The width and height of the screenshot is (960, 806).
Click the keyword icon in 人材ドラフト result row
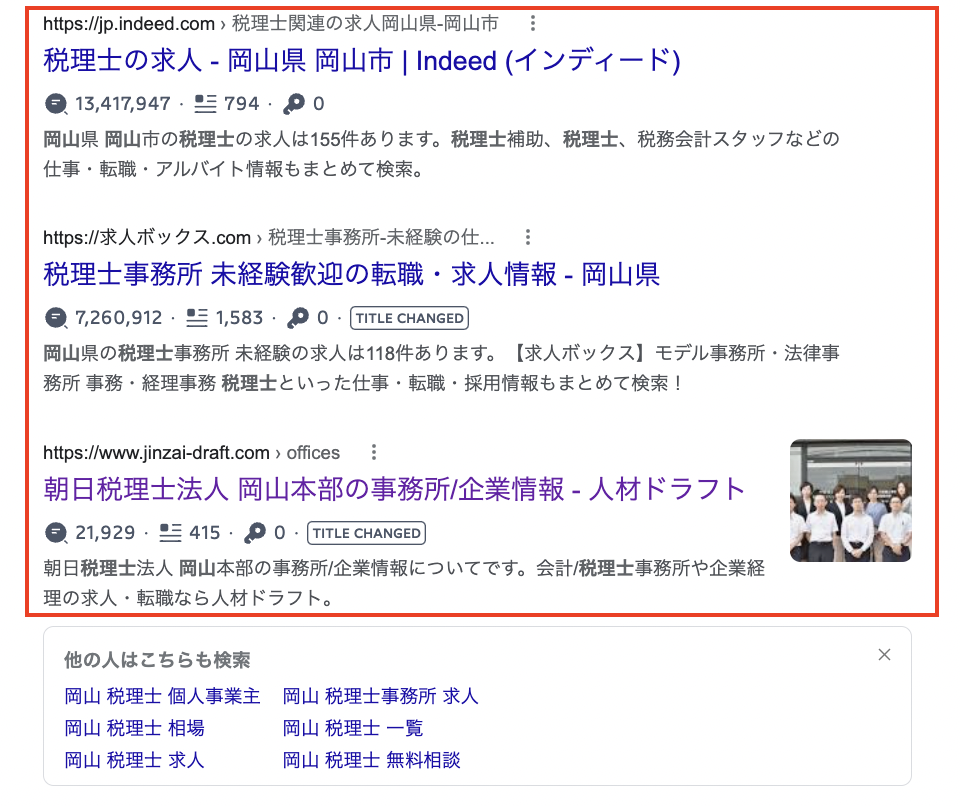[x=255, y=533]
